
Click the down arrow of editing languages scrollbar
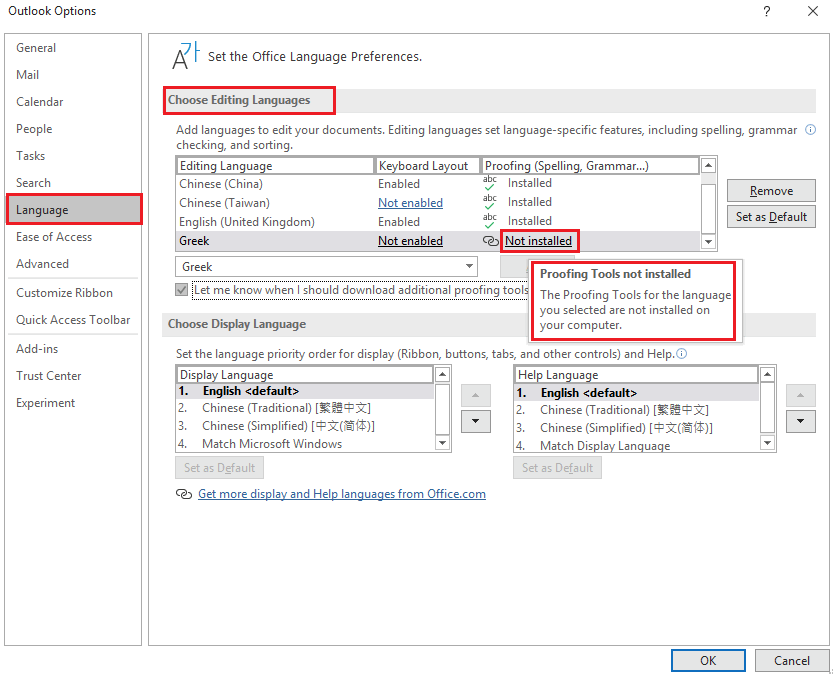(x=708, y=242)
